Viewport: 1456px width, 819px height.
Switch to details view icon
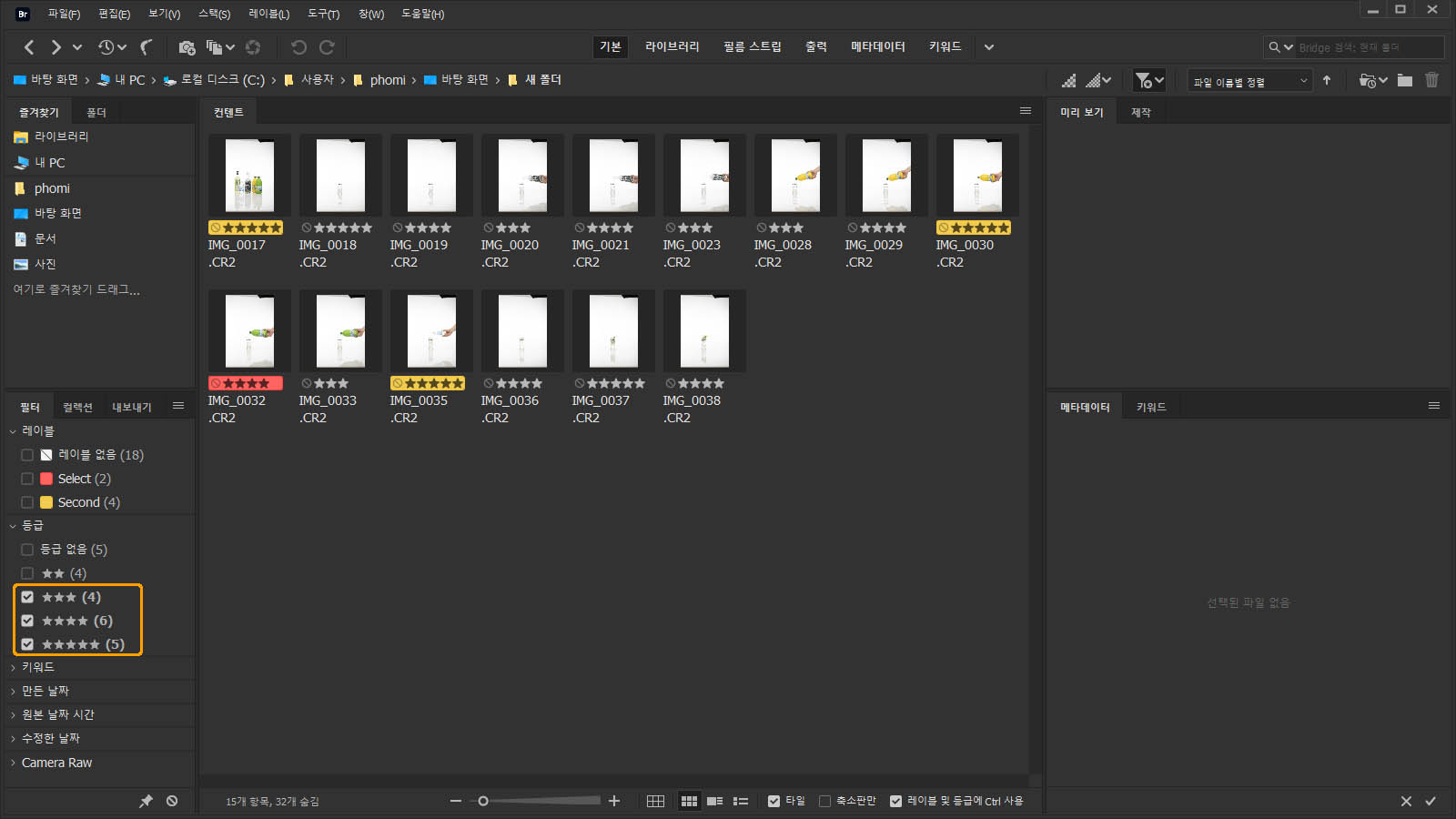(x=715, y=801)
